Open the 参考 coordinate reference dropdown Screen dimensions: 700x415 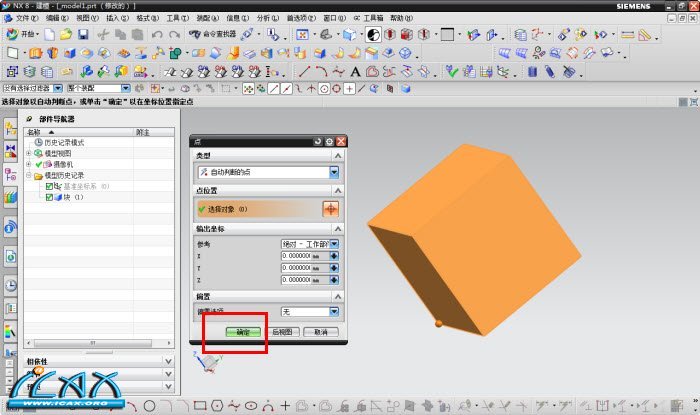[x=334, y=243]
